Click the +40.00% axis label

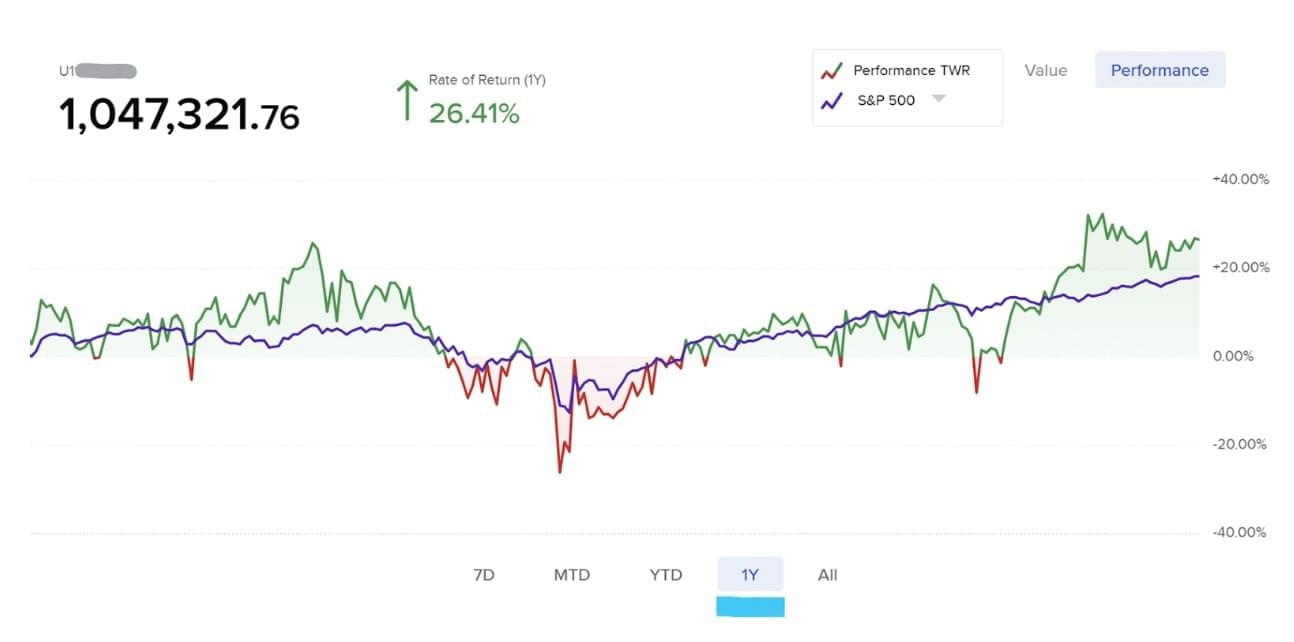pyautogui.click(x=1241, y=180)
